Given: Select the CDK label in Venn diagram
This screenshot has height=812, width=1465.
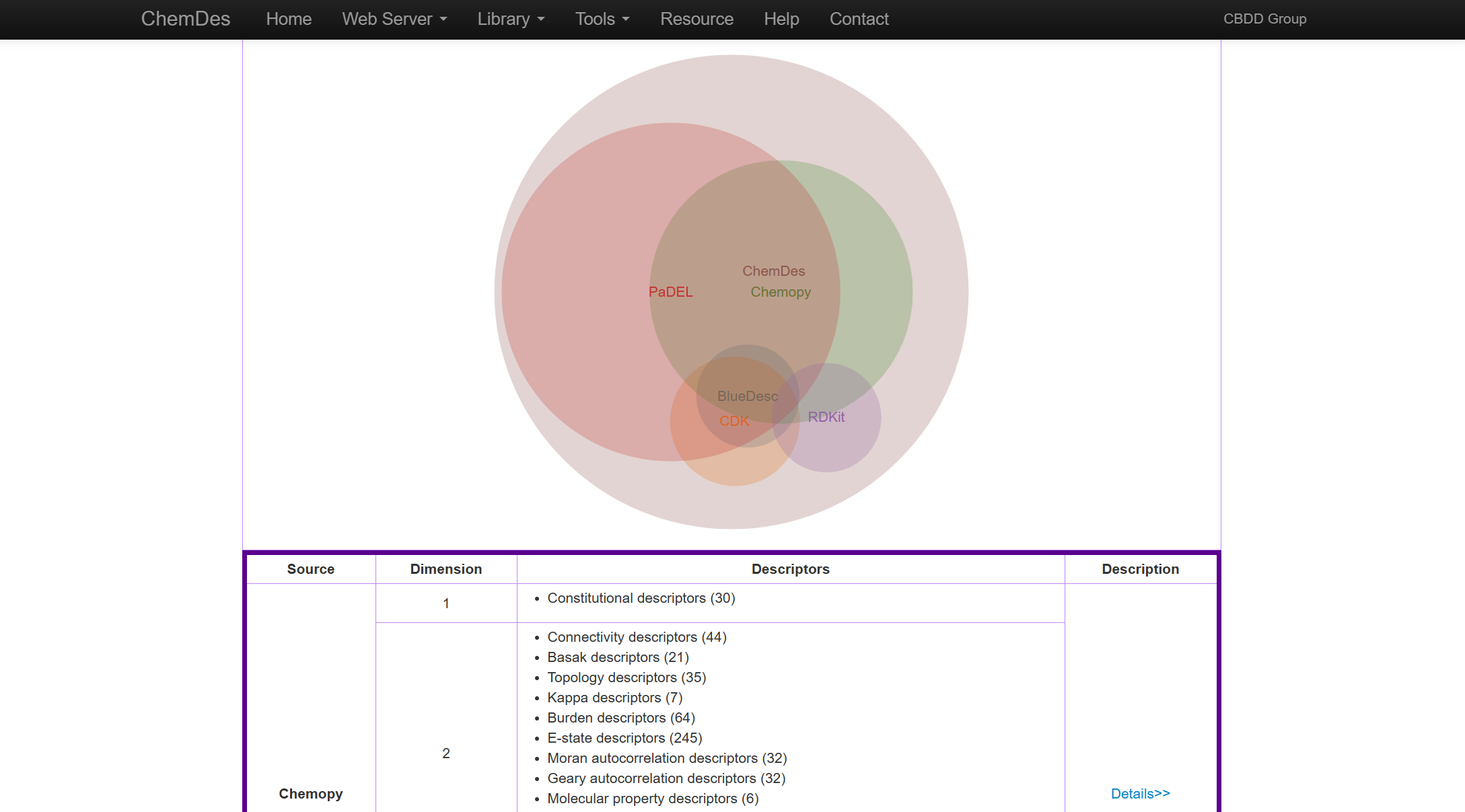Looking at the screenshot, I should (734, 421).
